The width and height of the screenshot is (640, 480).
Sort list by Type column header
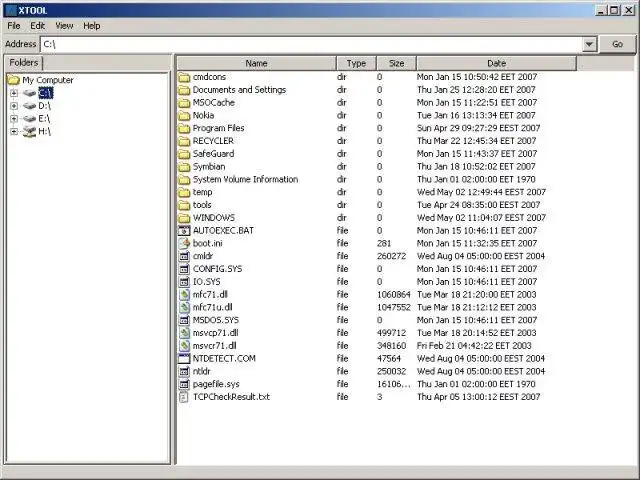tap(356, 63)
